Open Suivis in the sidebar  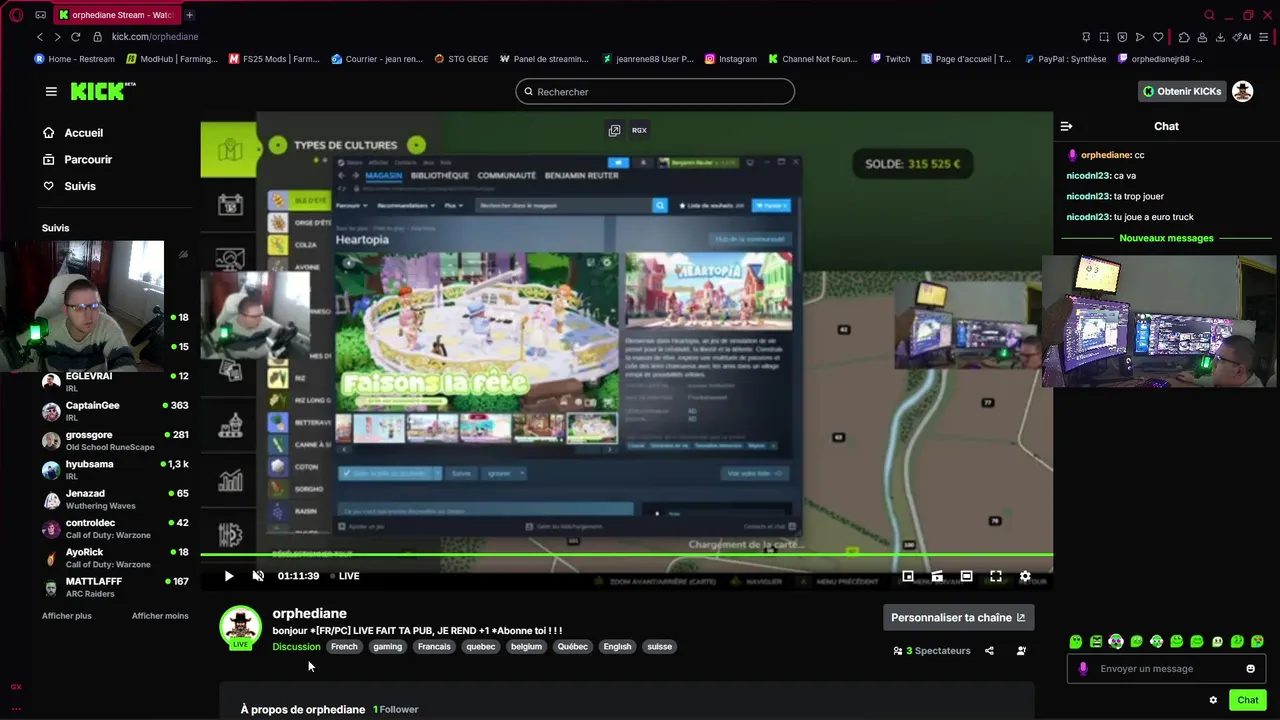pos(69,186)
